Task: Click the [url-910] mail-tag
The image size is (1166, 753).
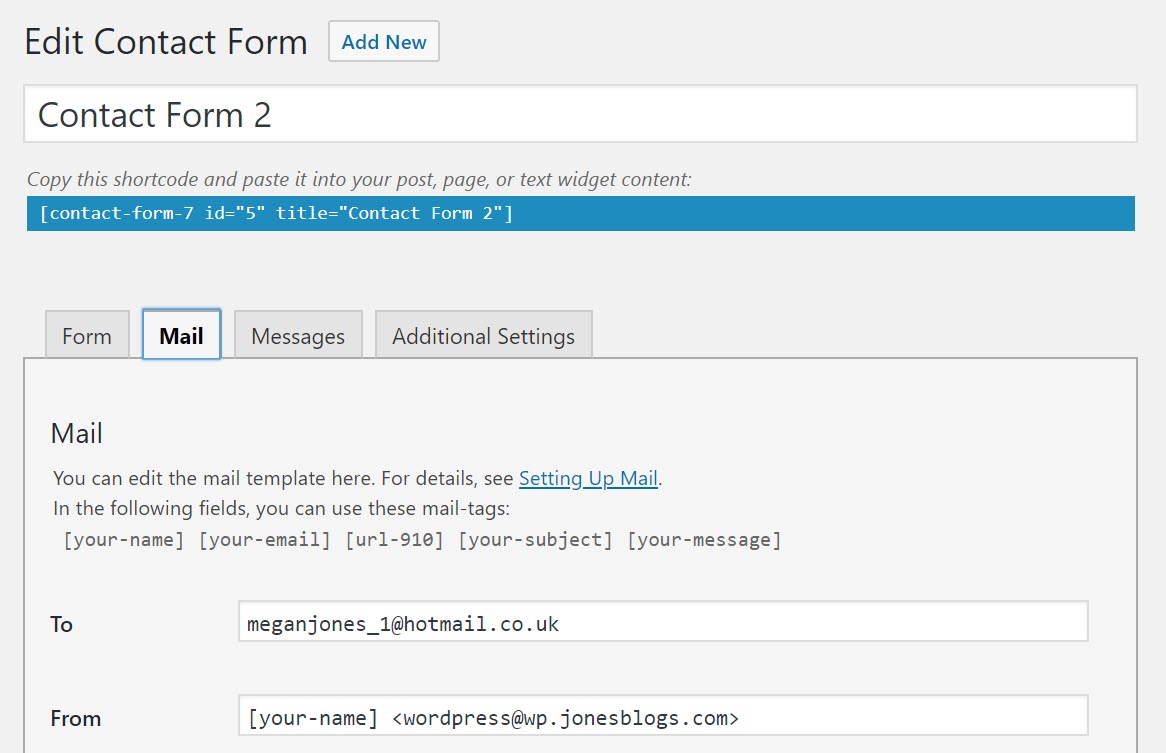Action: [x=395, y=540]
